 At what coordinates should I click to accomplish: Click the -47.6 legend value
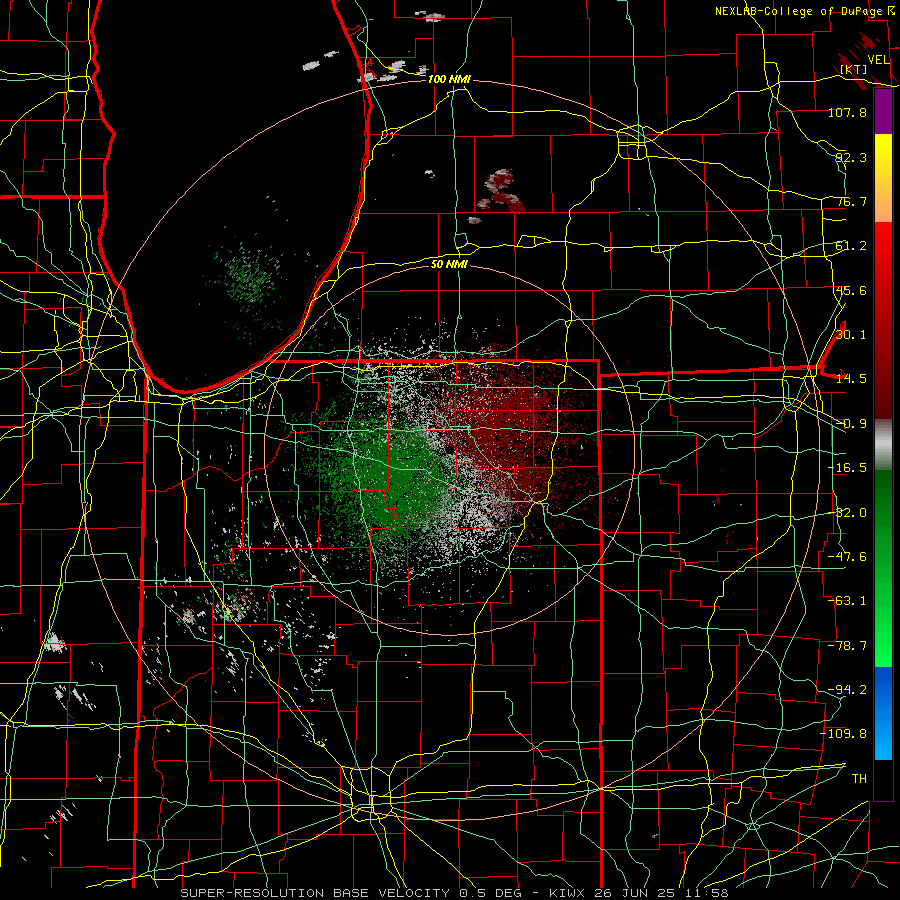click(847, 557)
